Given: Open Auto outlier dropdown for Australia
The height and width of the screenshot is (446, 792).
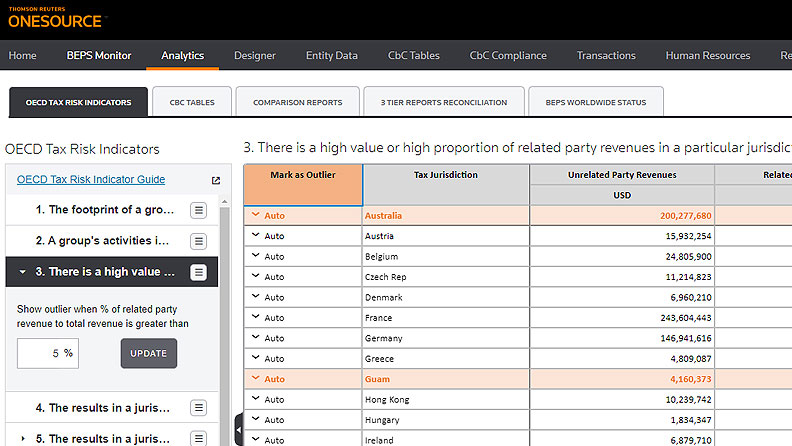Looking at the screenshot, I should (x=256, y=215).
